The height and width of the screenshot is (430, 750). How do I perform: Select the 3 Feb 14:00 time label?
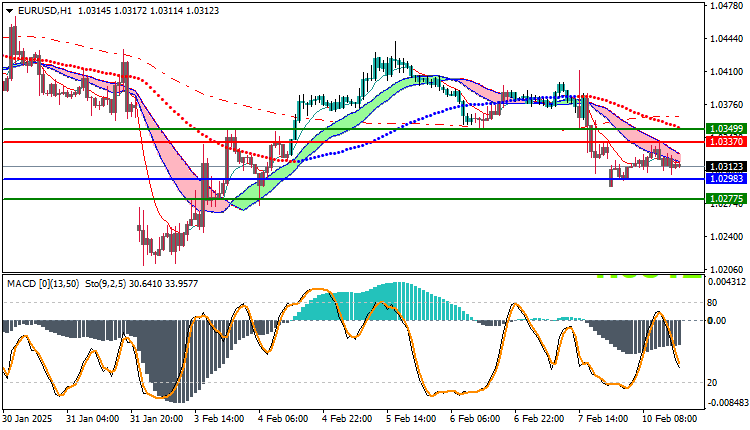220,419
